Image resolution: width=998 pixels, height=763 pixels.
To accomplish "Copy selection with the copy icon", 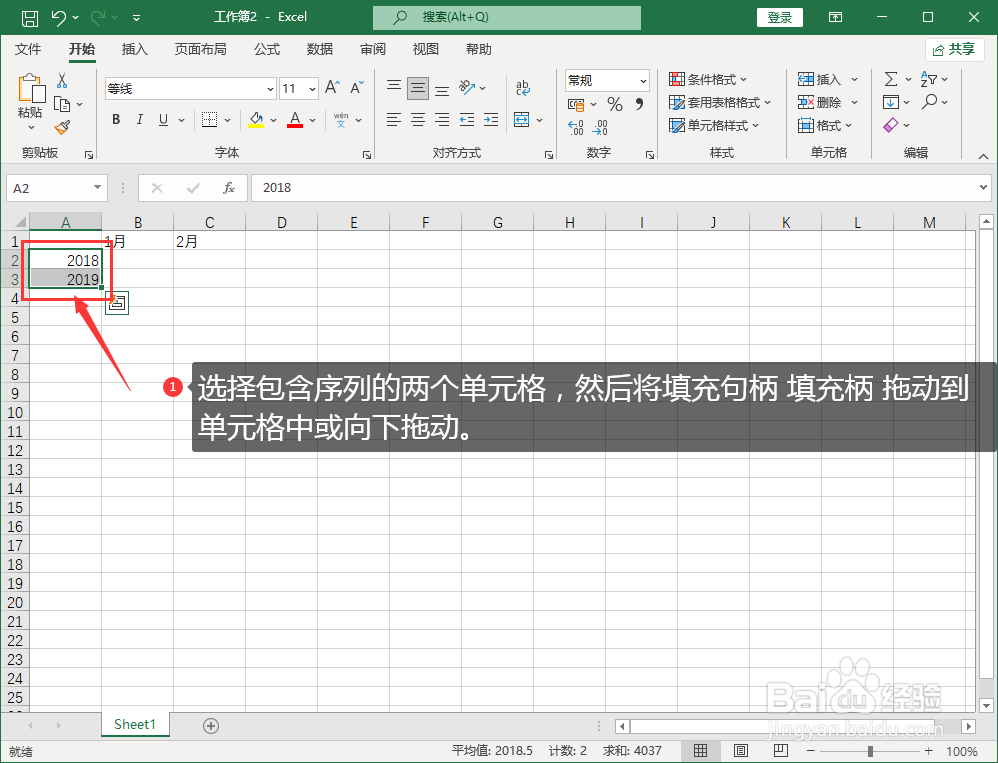I will tap(62, 104).
